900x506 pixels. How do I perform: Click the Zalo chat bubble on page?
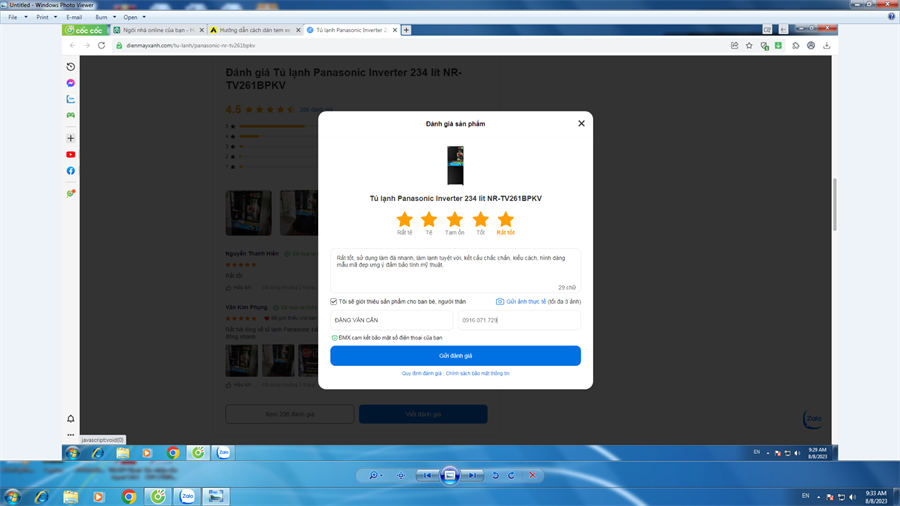click(x=813, y=419)
